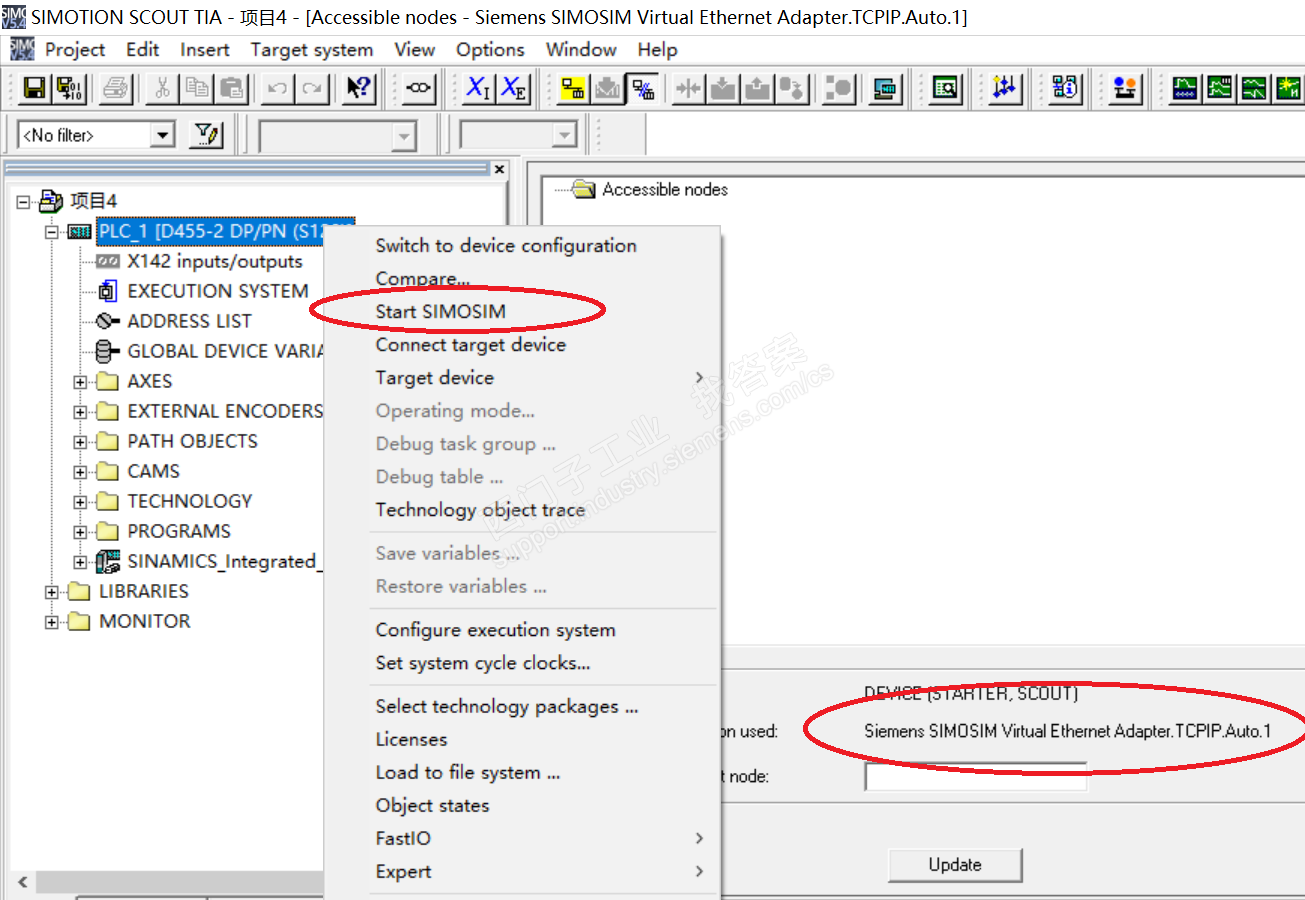Image resolution: width=1305 pixels, height=900 pixels.
Task: Select Accessible nodes folder in right pane
Action: pyautogui.click(x=665, y=189)
